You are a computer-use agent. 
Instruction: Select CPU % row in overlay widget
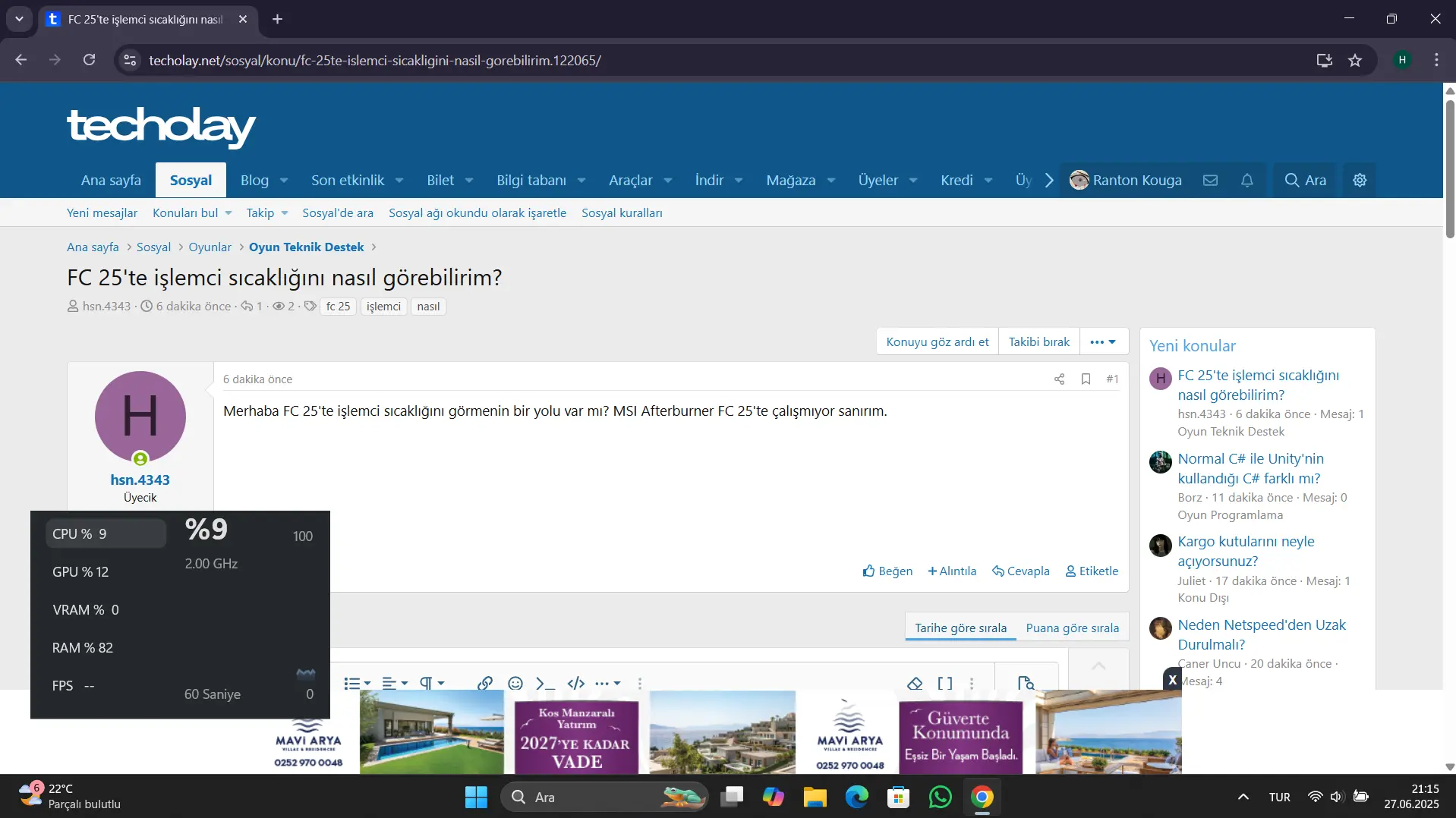coord(106,534)
